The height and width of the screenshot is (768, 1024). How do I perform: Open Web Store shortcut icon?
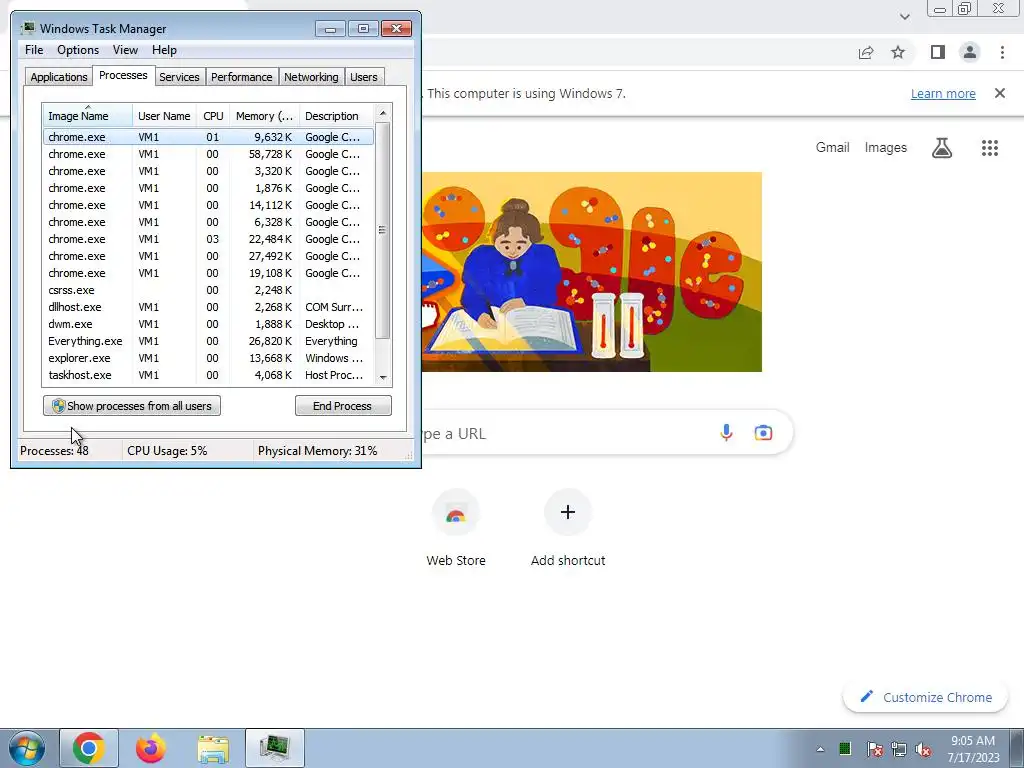point(455,513)
